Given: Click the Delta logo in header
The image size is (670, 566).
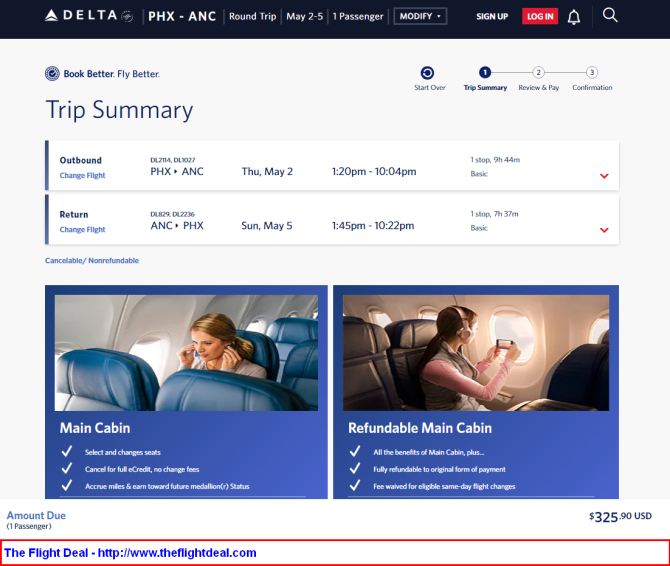Looking at the screenshot, I should tap(89, 16).
